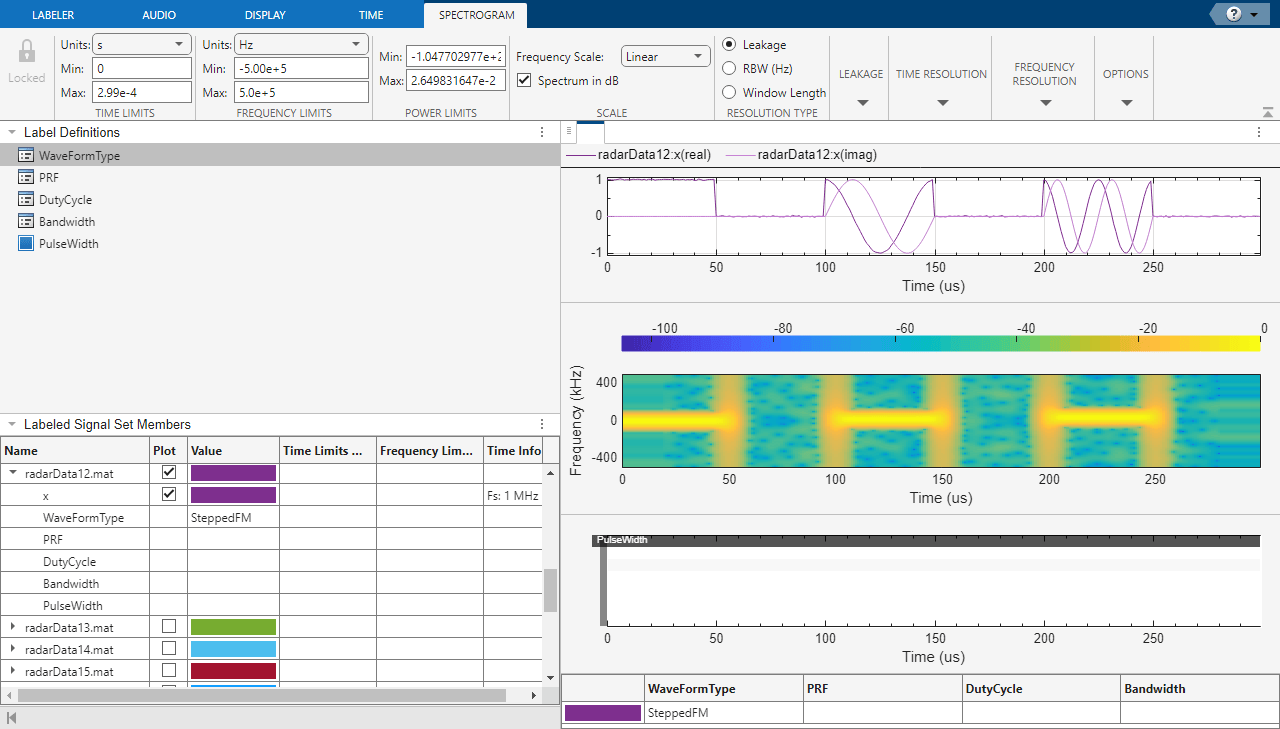Click power limits Min field
Screen dimensions: 1280x729
pyautogui.click(x=456, y=56)
